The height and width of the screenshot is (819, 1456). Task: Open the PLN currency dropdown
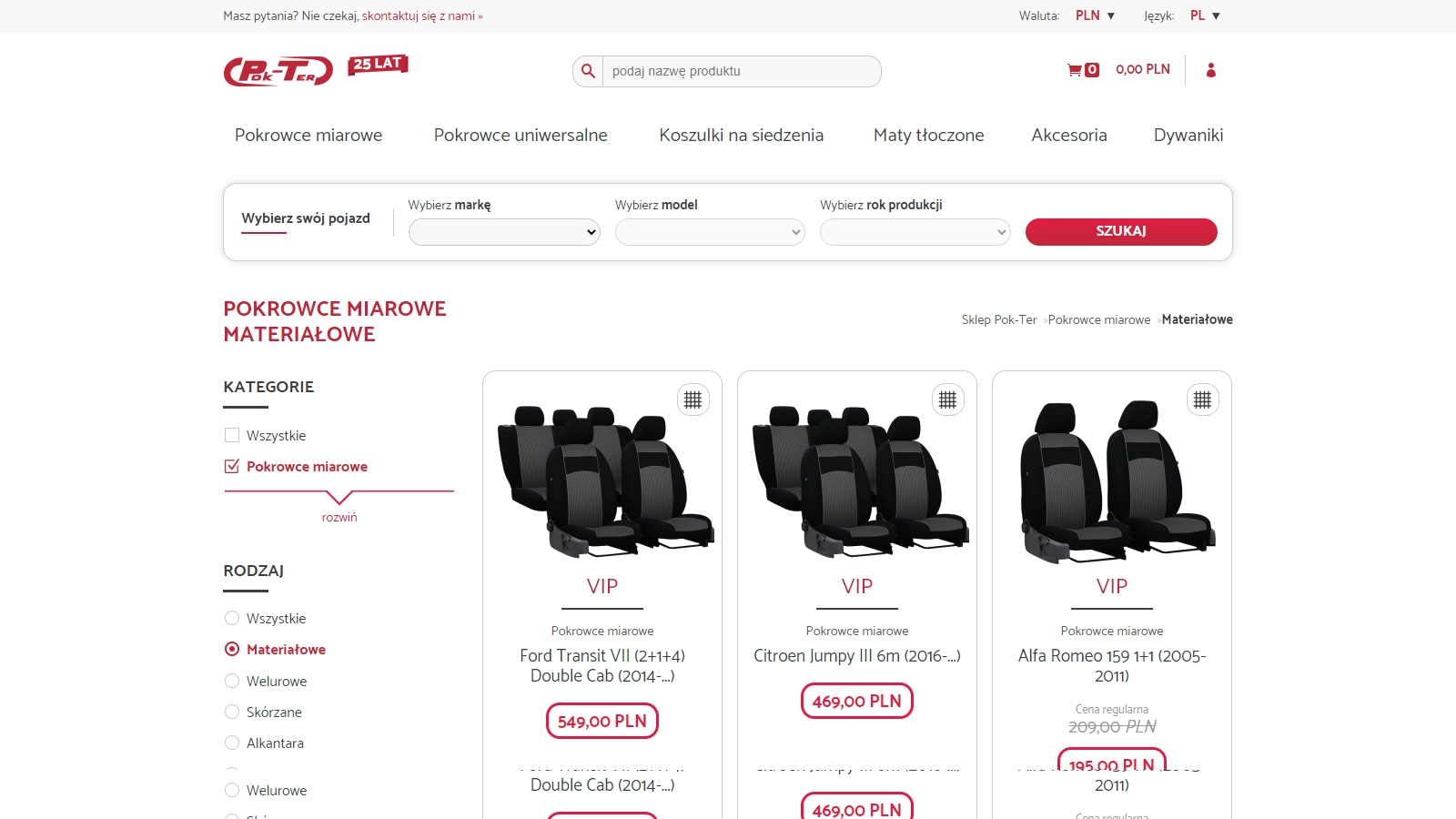pyautogui.click(x=1096, y=15)
